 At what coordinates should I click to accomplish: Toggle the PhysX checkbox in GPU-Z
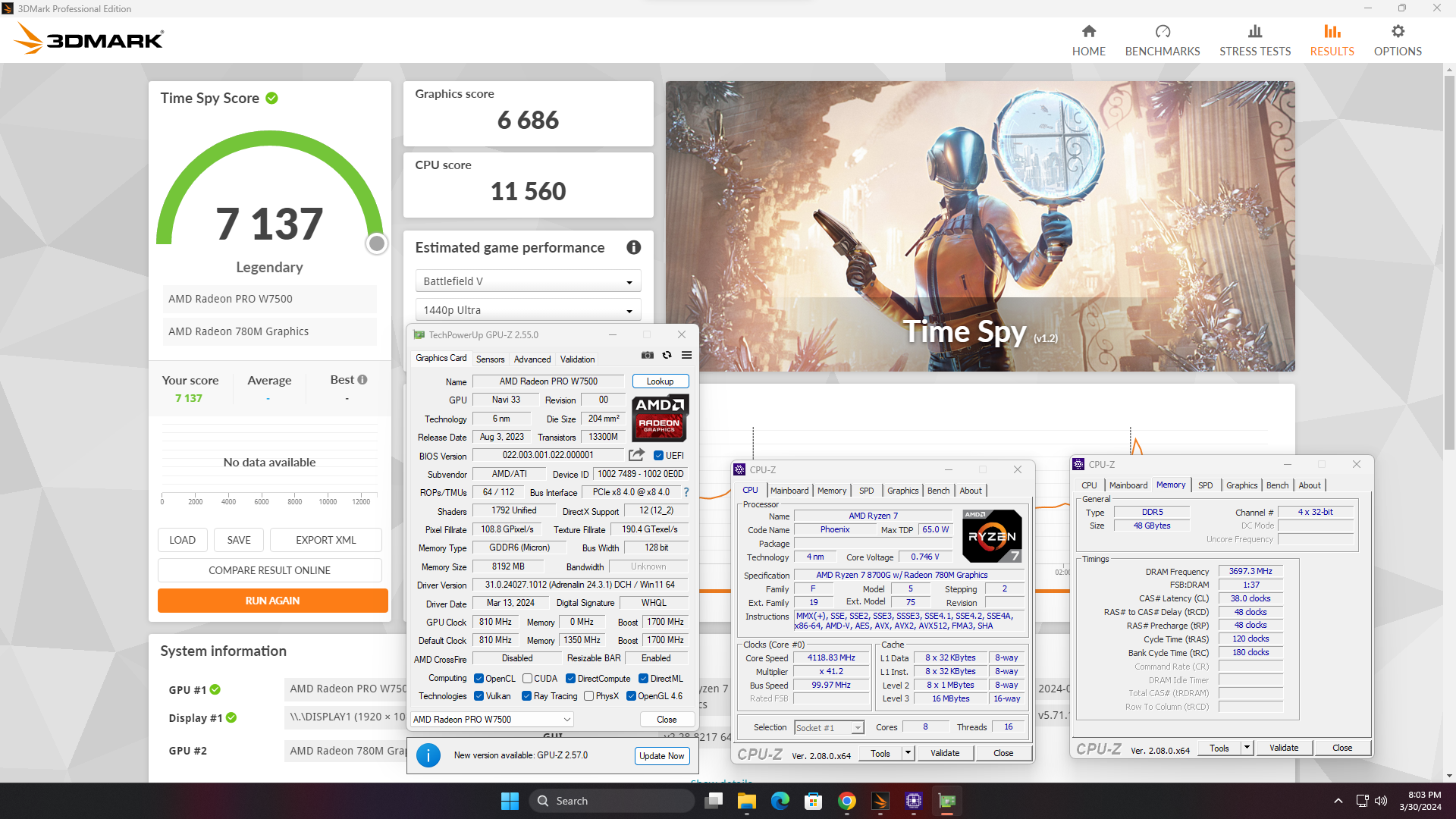click(588, 696)
